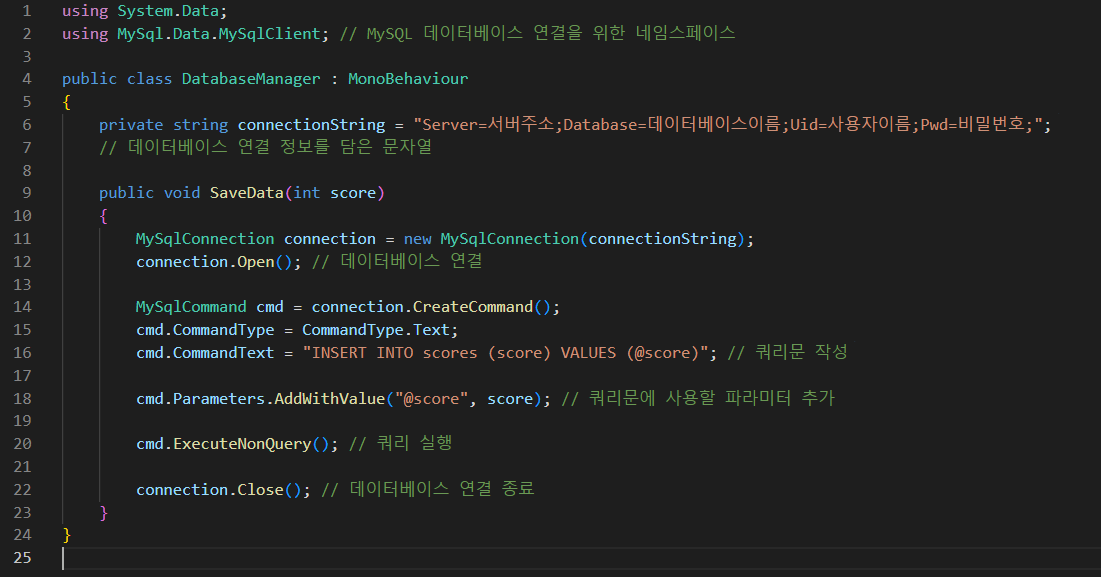Click 'cmd.CommandText' on line 16
Image resolution: width=1101 pixels, height=577 pixels.
coord(205,352)
